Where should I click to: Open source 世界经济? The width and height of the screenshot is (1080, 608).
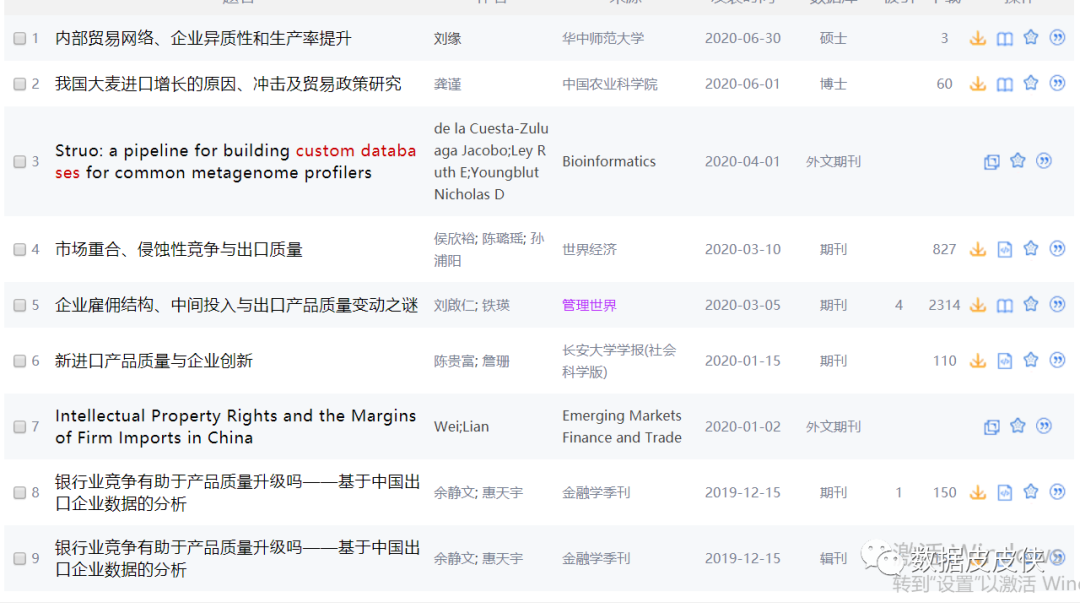(590, 249)
